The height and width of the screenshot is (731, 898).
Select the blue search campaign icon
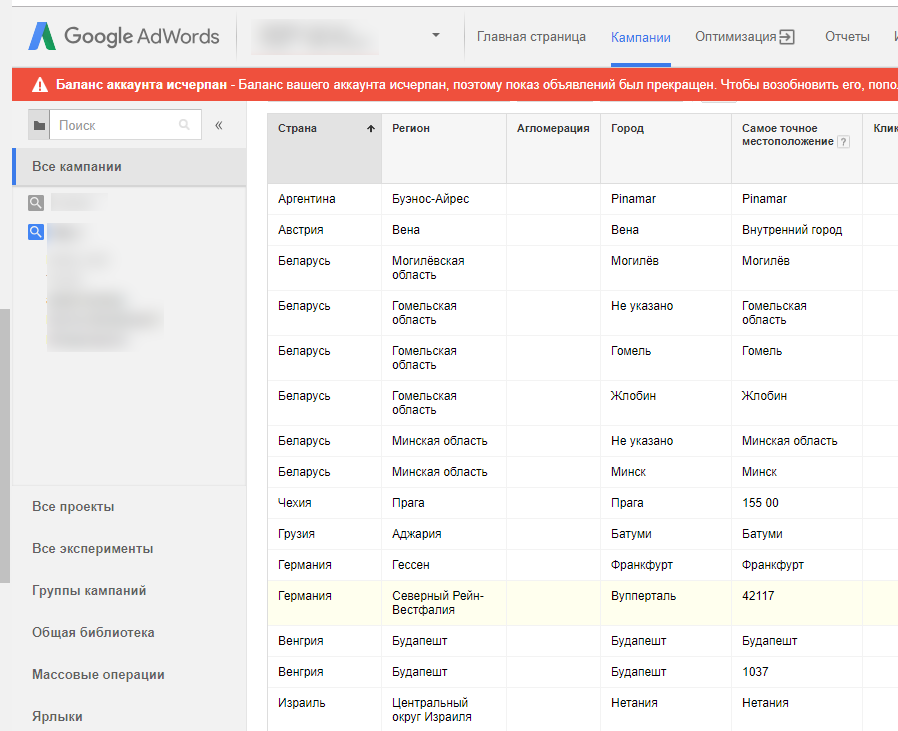36,232
